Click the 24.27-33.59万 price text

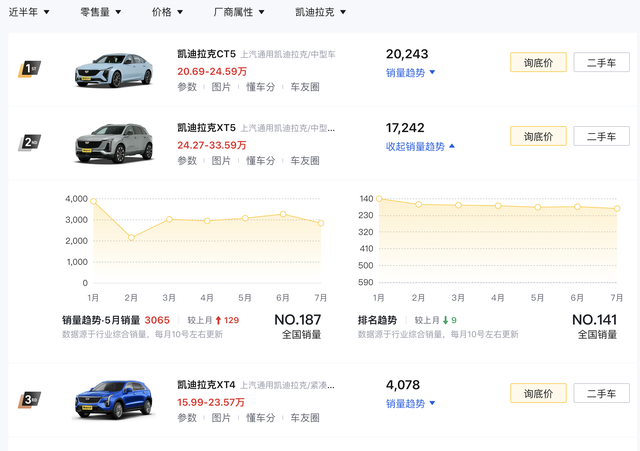(211, 145)
